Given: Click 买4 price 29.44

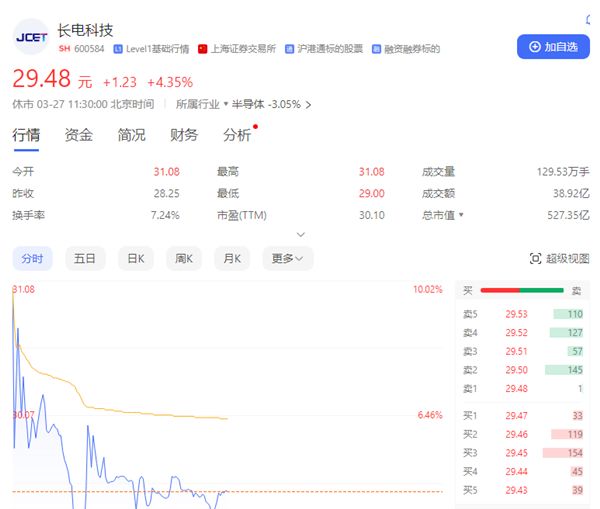Looking at the screenshot, I should point(516,471).
